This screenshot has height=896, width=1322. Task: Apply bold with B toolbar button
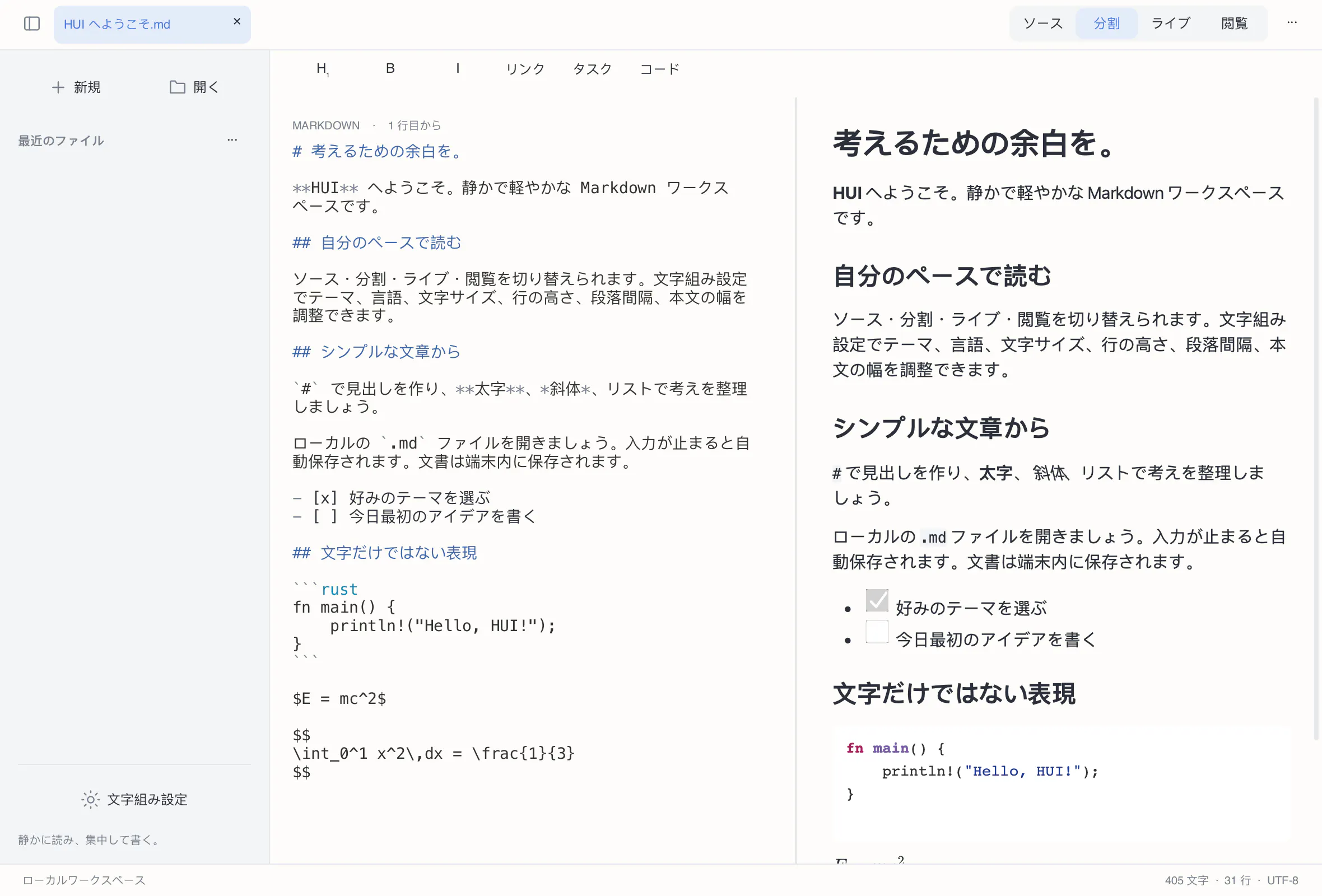[390, 69]
